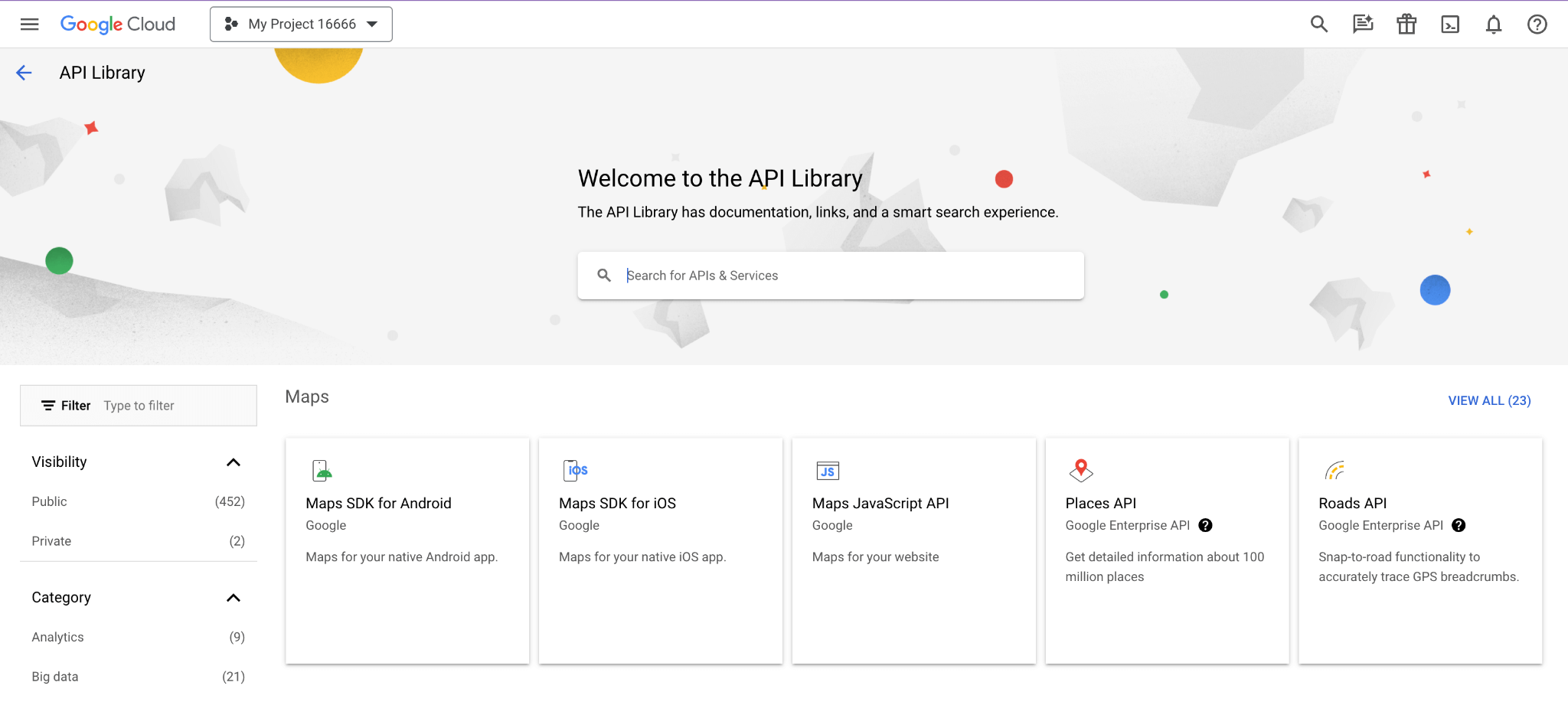1568x705 pixels.
Task: Click the iOS icon on Maps SDK card
Action: [x=576, y=470]
